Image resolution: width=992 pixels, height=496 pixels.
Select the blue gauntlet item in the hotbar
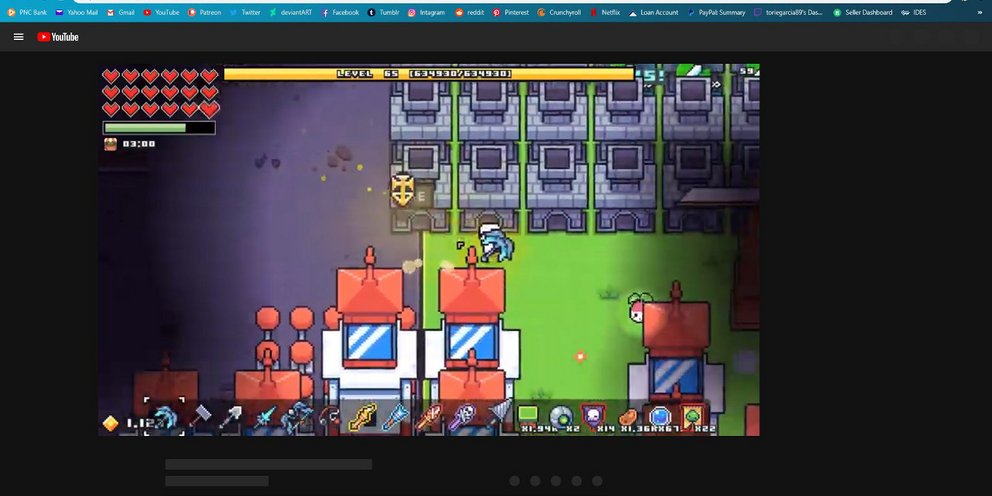[396, 416]
